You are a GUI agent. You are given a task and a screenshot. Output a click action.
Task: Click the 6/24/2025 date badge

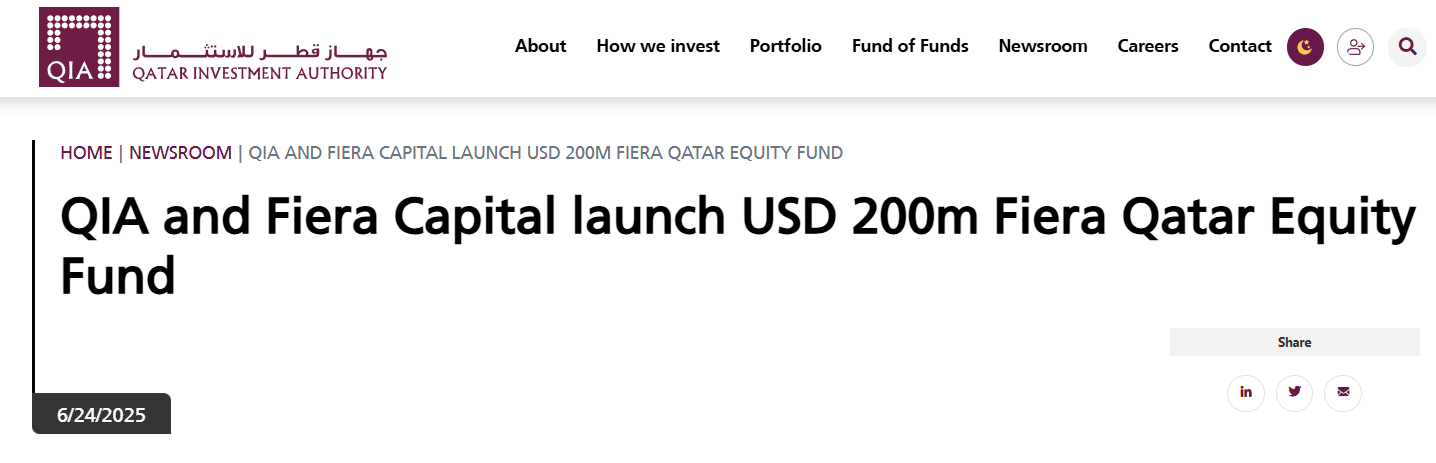(102, 415)
